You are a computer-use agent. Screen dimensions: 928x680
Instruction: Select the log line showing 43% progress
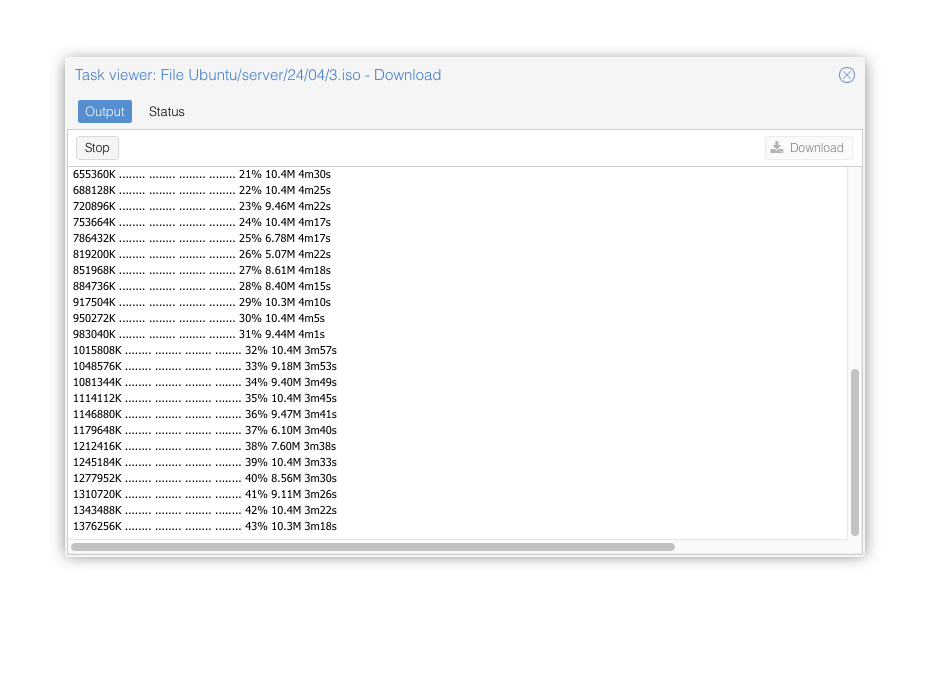pos(206,526)
